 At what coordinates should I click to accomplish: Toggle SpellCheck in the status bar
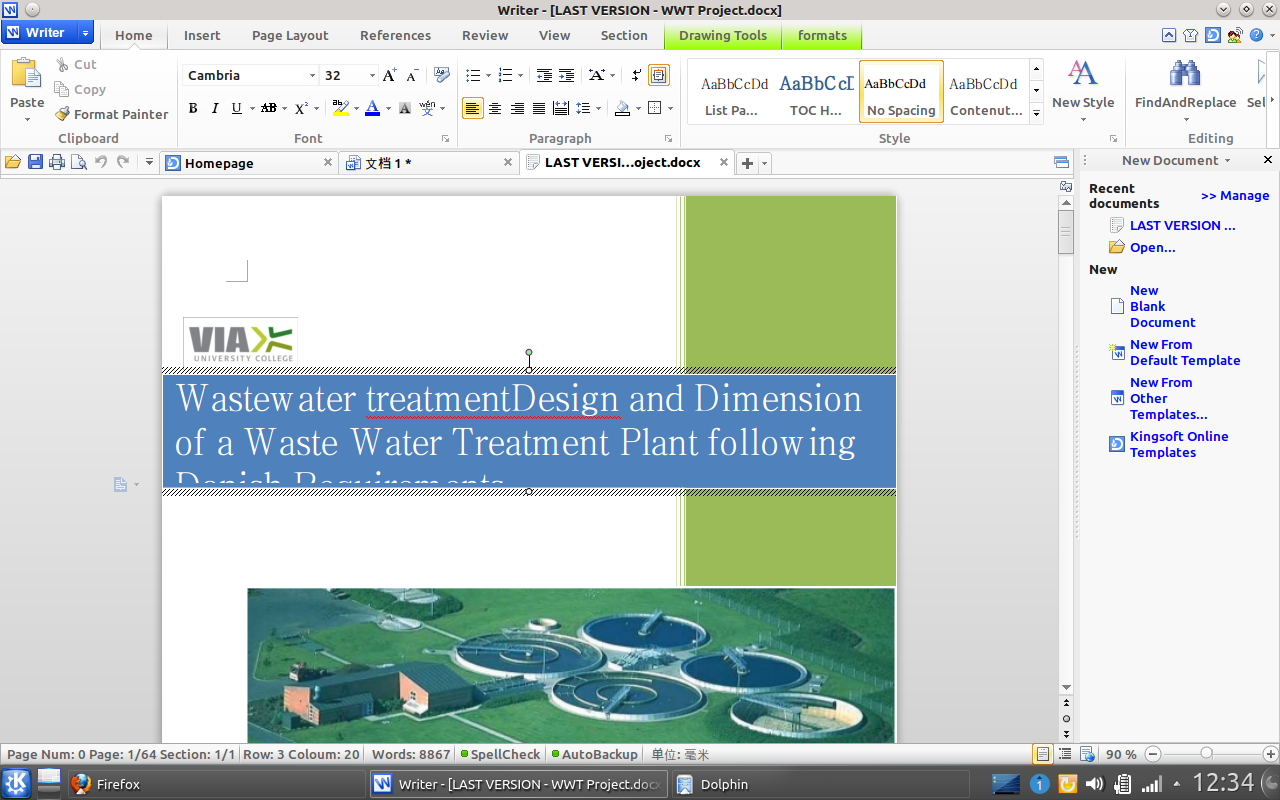pos(500,754)
